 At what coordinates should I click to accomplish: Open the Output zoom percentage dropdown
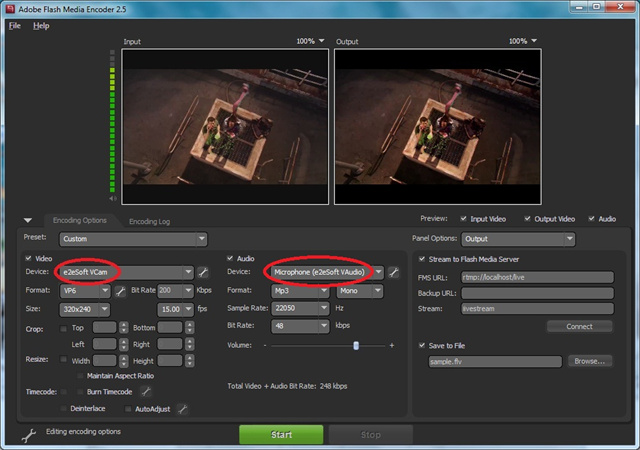coord(522,41)
